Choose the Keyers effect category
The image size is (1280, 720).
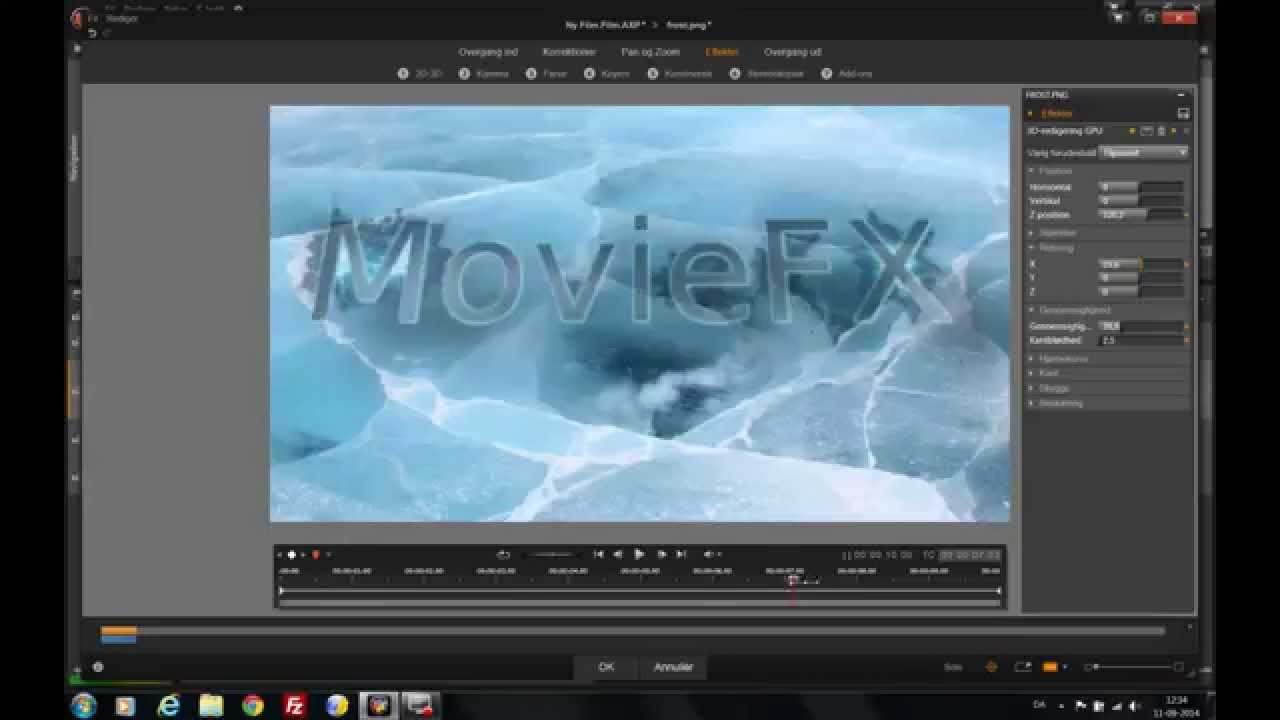coord(608,74)
